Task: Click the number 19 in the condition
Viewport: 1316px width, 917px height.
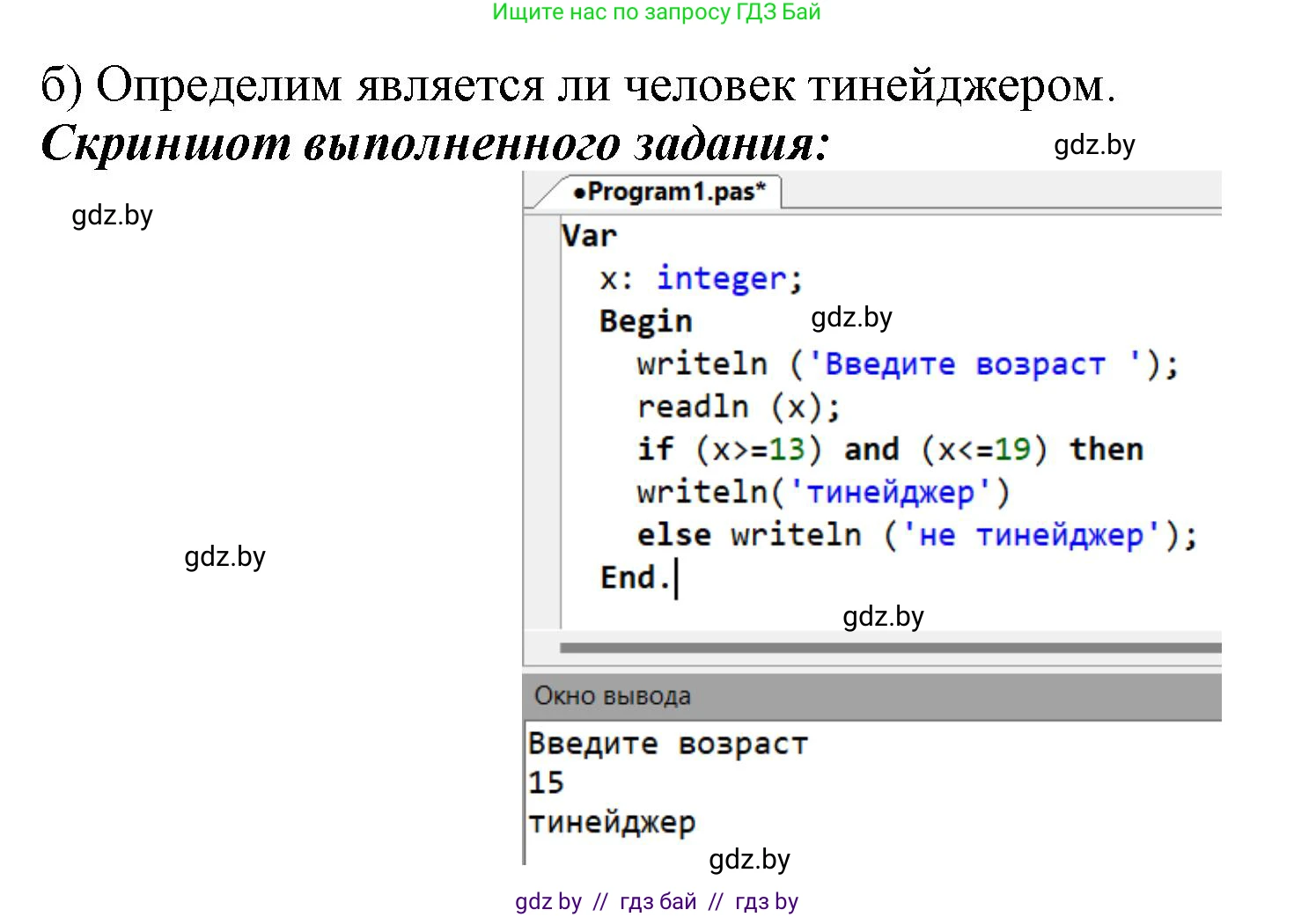Action: (x=1012, y=450)
